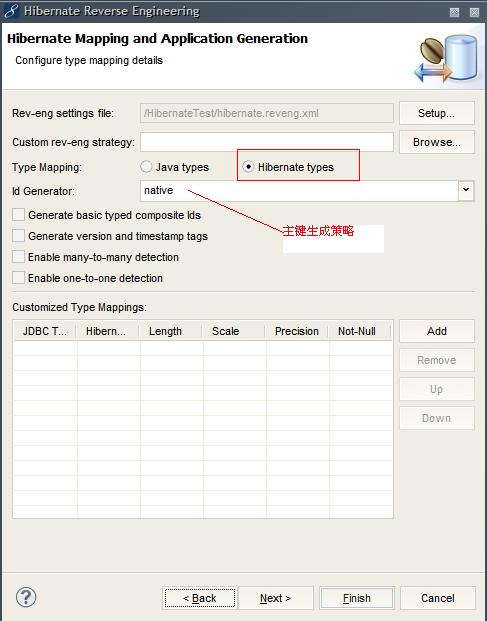The width and height of the screenshot is (487, 621).
Task: Check Generate version and timestamp tags
Action: [x=19, y=236]
